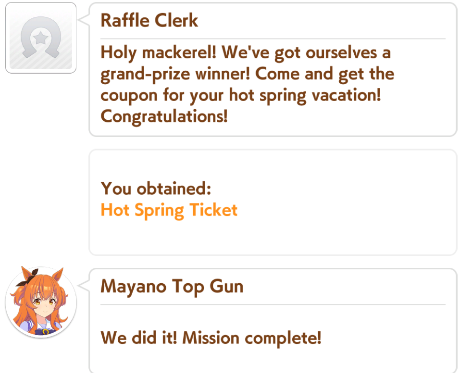Click the "Mission complete!" phrase
This screenshot has height=373, width=461.
point(252,338)
